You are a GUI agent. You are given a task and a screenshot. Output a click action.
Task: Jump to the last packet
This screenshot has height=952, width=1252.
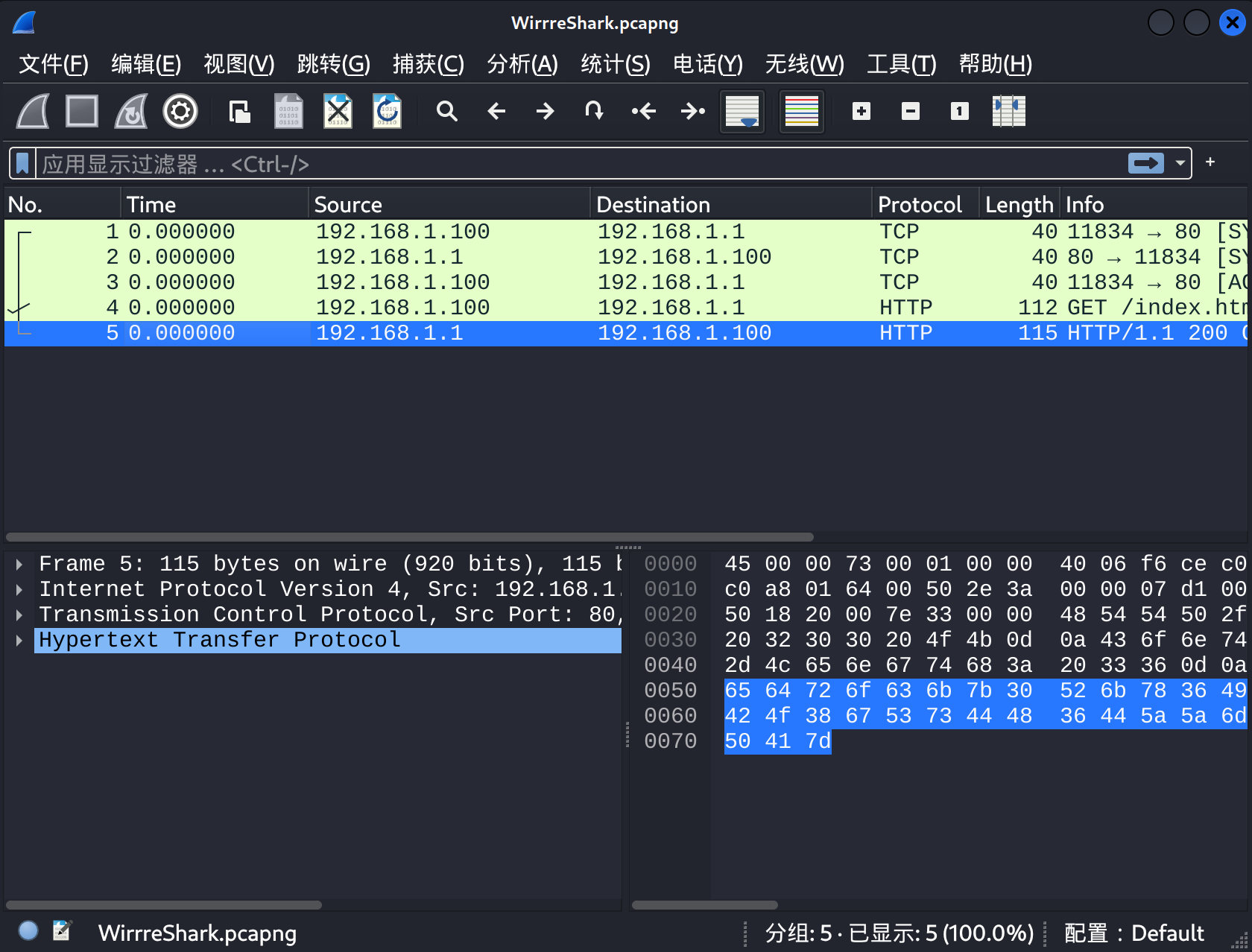692,112
